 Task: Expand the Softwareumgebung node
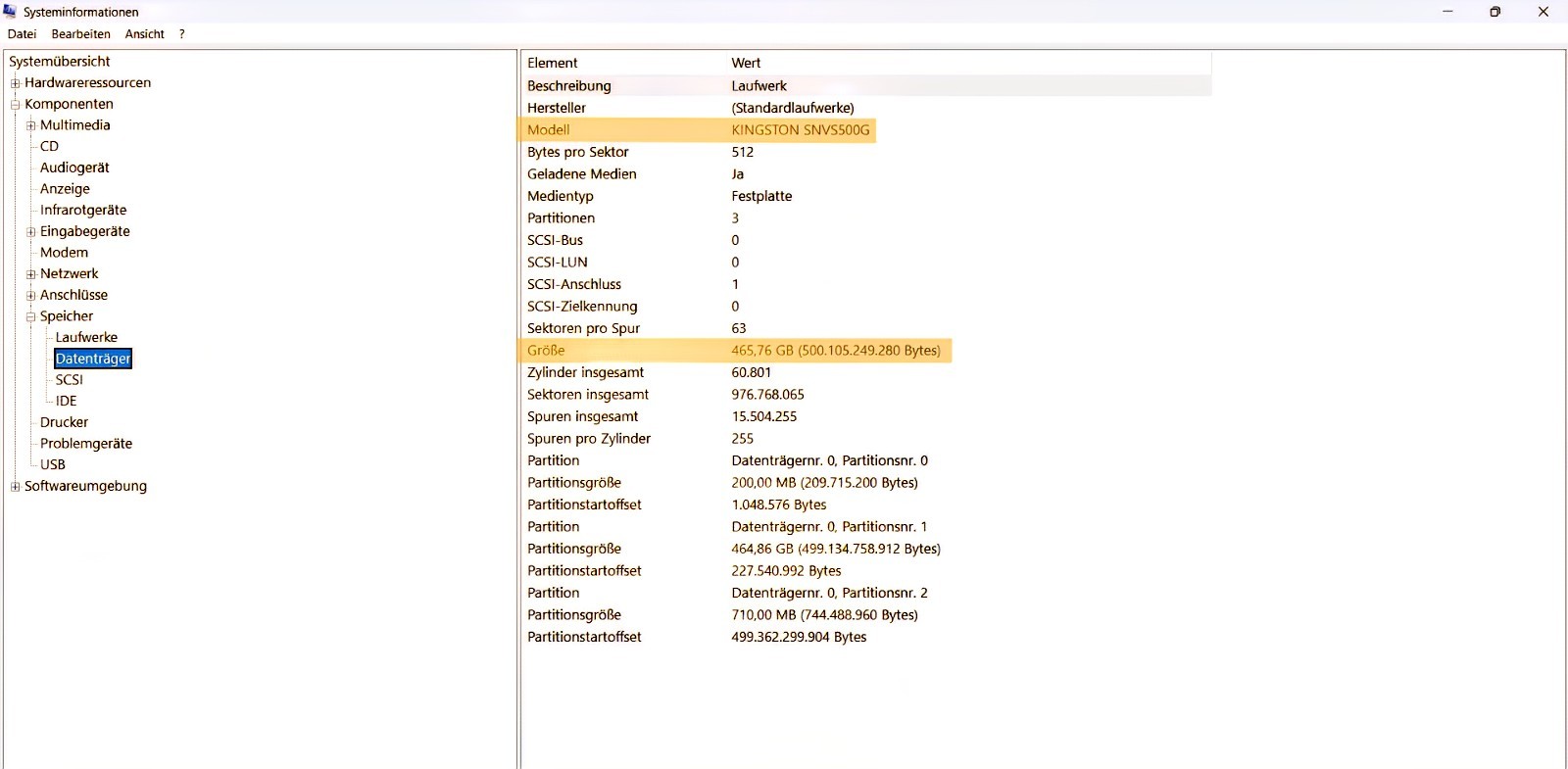coord(15,487)
